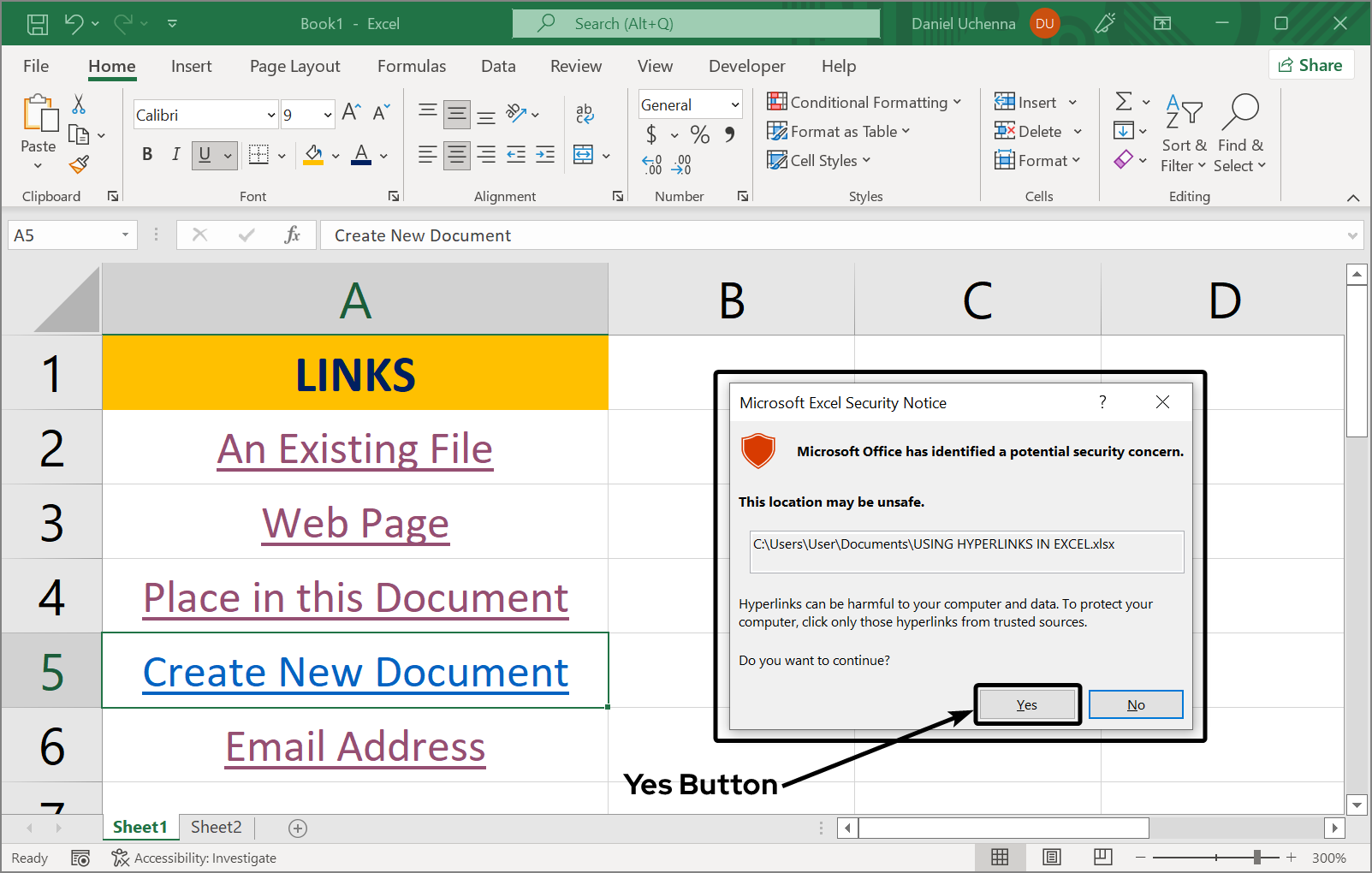Click the Increase Font Size icon
This screenshot has height=873, width=1372.
[351, 112]
